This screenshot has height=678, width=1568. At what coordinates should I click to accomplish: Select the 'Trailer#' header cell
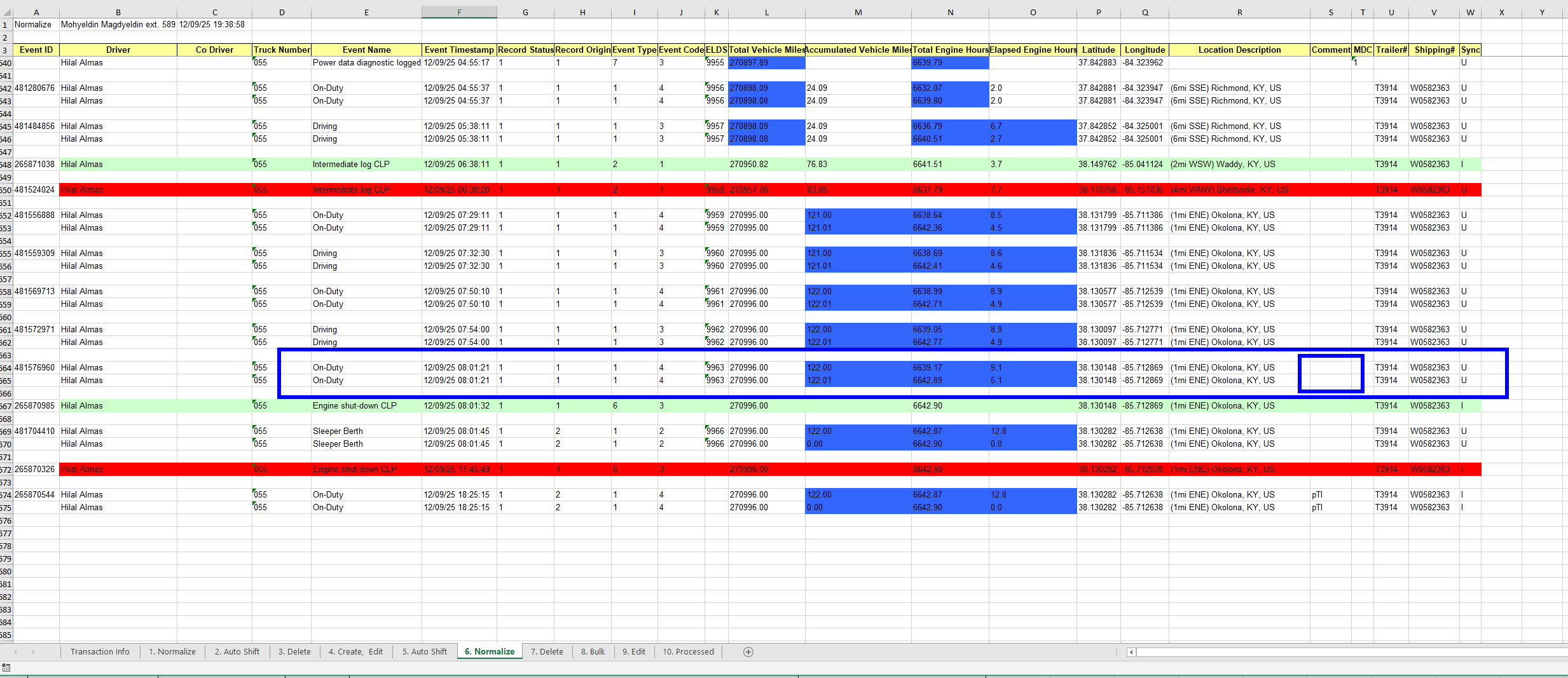click(1391, 50)
